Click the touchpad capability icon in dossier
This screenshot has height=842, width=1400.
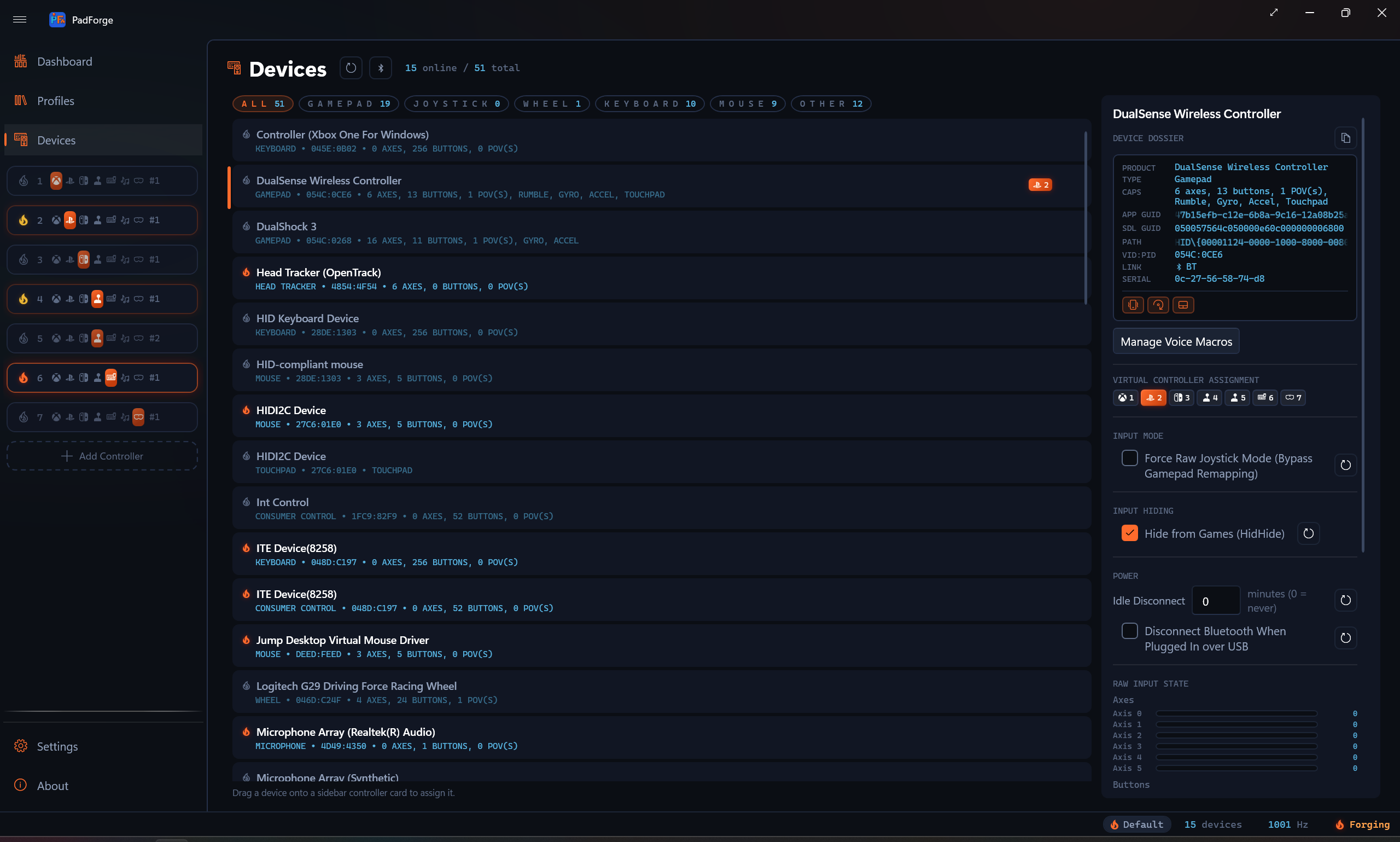point(1183,305)
